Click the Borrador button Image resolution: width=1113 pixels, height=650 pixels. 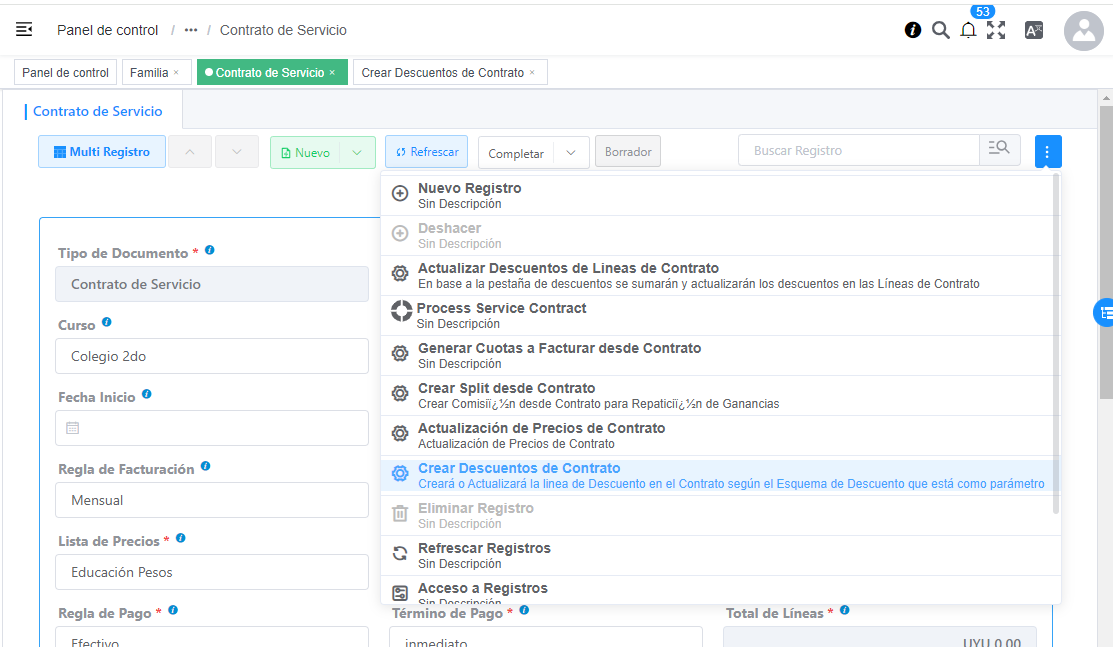627,151
